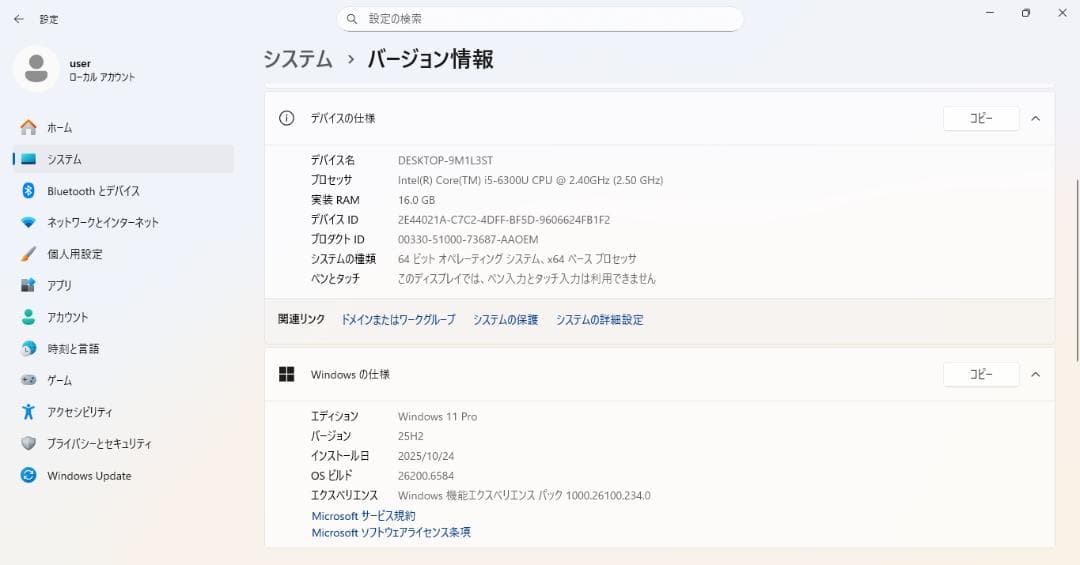Open Microsoft ソフトウェアライセンス条項 link
This screenshot has width=1080, height=565.
[x=391, y=532]
